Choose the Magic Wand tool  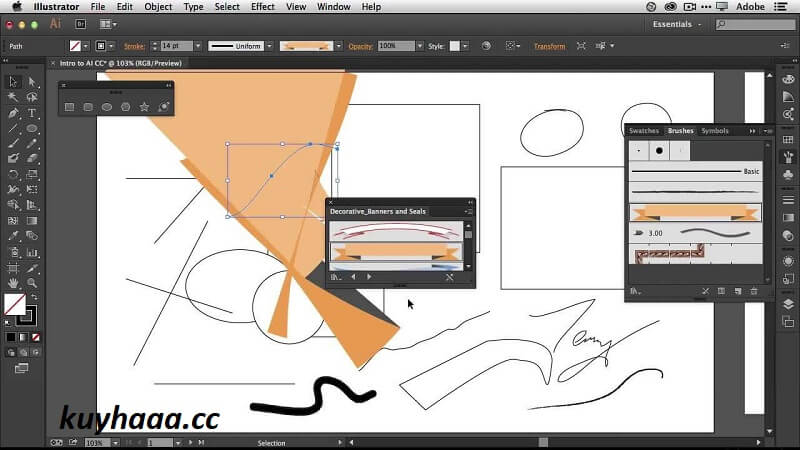click(x=13, y=97)
